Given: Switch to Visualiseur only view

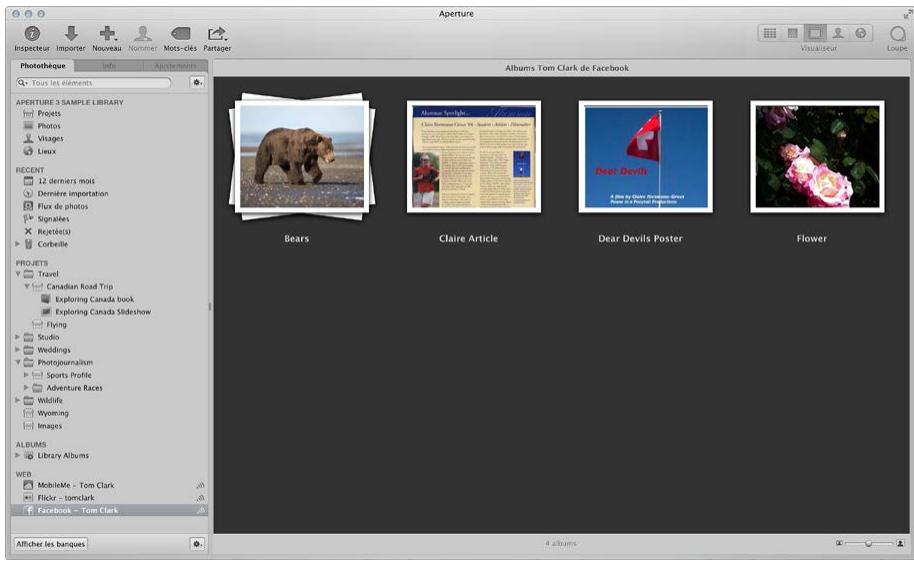Looking at the screenshot, I should pyautogui.click(x=815, y=33).
